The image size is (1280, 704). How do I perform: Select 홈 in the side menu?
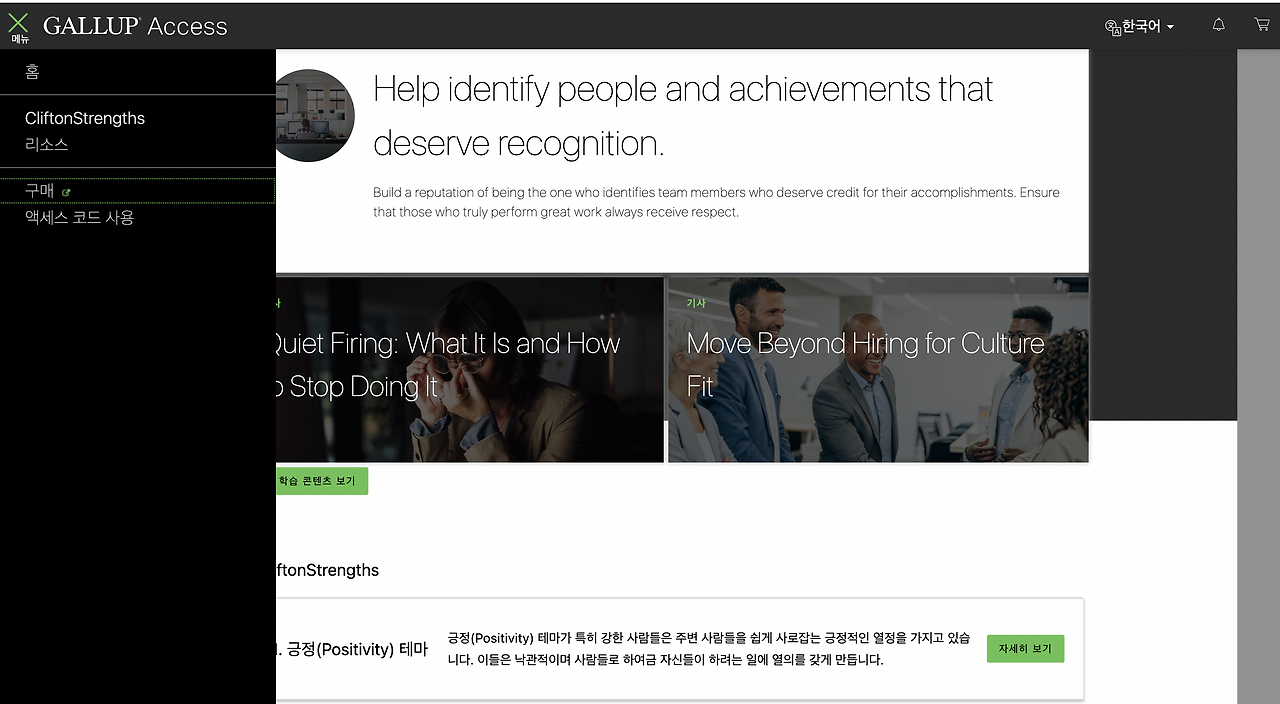32,72
